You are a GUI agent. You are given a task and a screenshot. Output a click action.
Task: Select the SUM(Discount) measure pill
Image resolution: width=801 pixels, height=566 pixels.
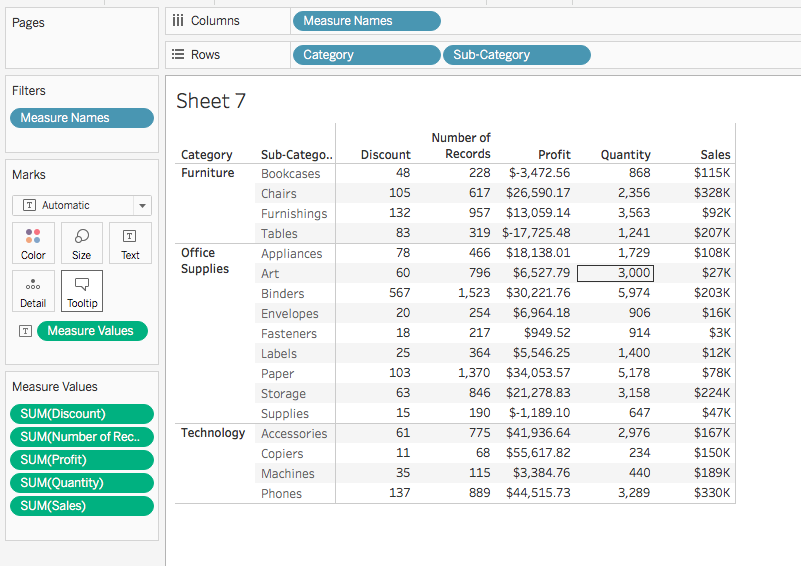click(82, 414)
